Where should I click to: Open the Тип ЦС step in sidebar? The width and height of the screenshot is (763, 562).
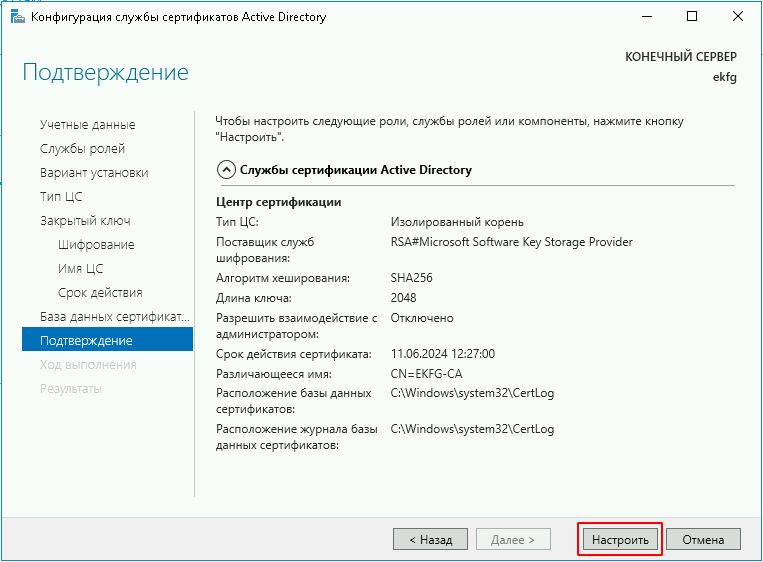click(61, 197)
